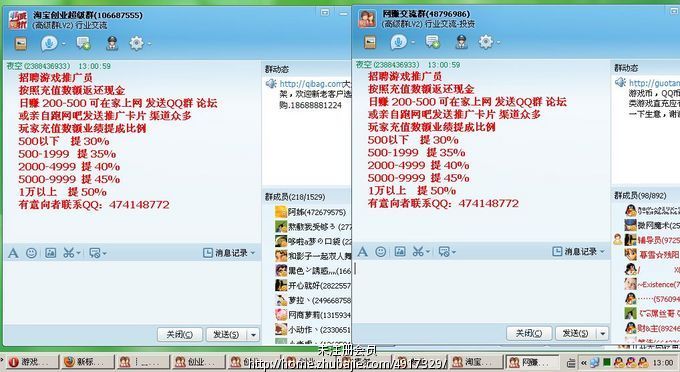Open 消息记录 in 淘宝创业超级群 window
Screen dimensions: 680x372
pos(225,253)
